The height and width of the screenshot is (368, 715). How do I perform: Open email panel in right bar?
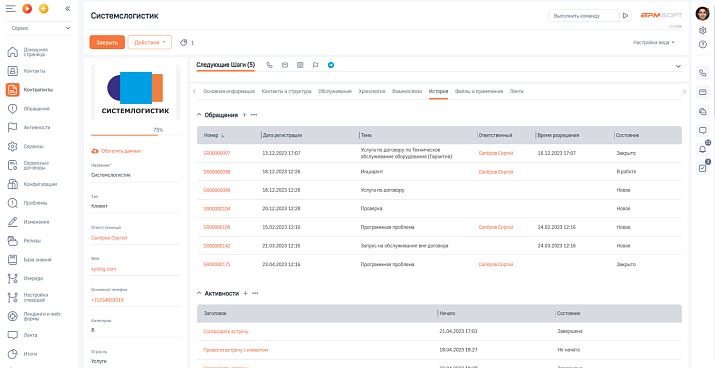coord(703,92)
